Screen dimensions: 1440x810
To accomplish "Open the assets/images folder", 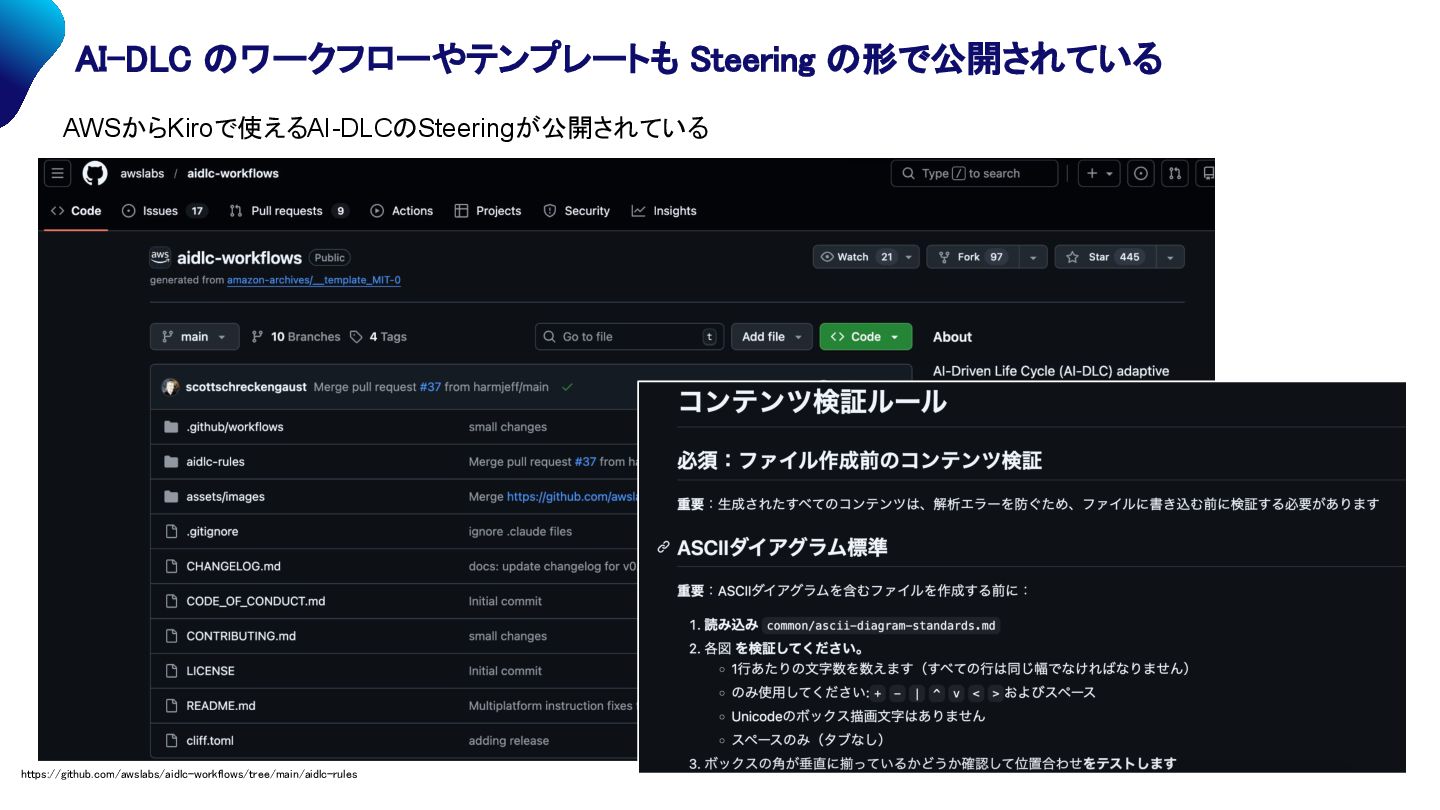I will [225, 497].
